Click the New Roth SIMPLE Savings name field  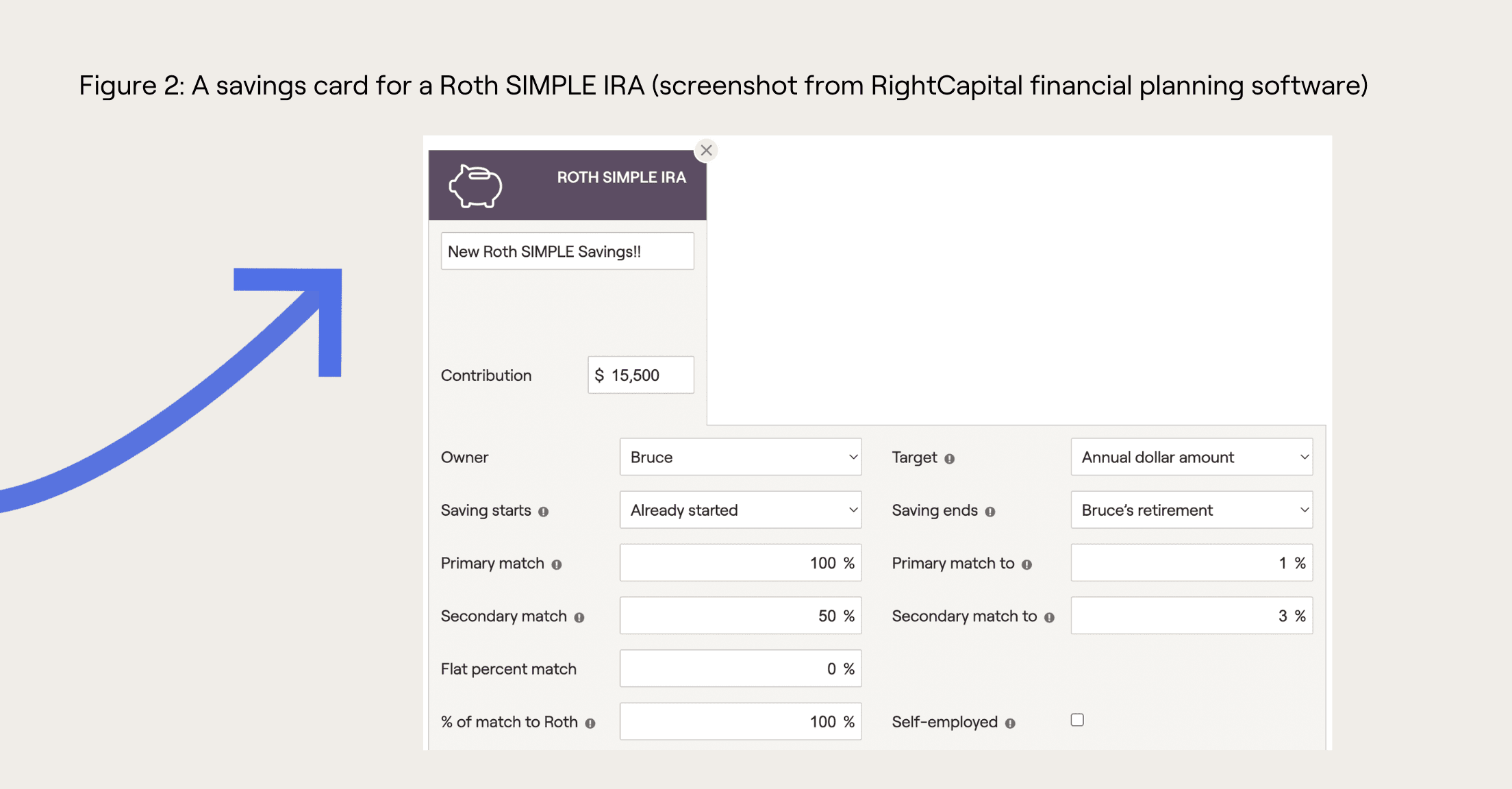(567, 250)
